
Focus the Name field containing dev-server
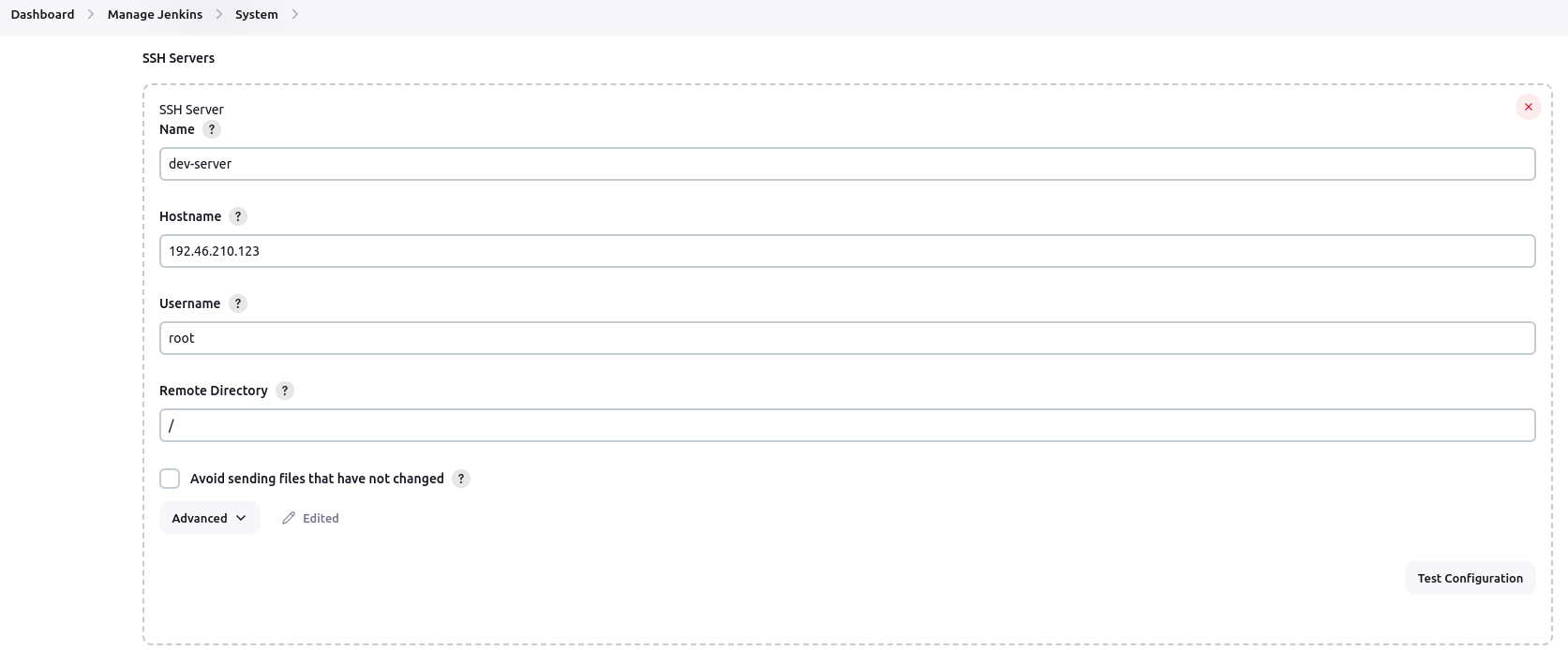click(846, 164)
